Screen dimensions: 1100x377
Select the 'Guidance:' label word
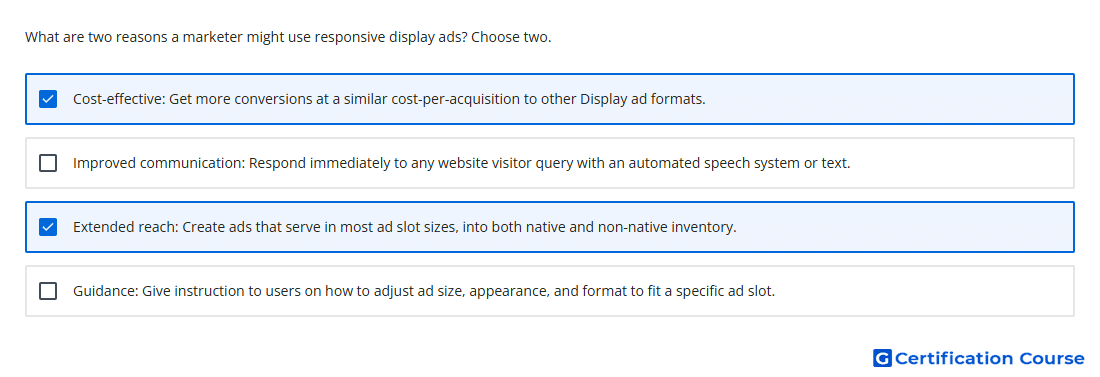pyautogui.click(x=105, y=291)
